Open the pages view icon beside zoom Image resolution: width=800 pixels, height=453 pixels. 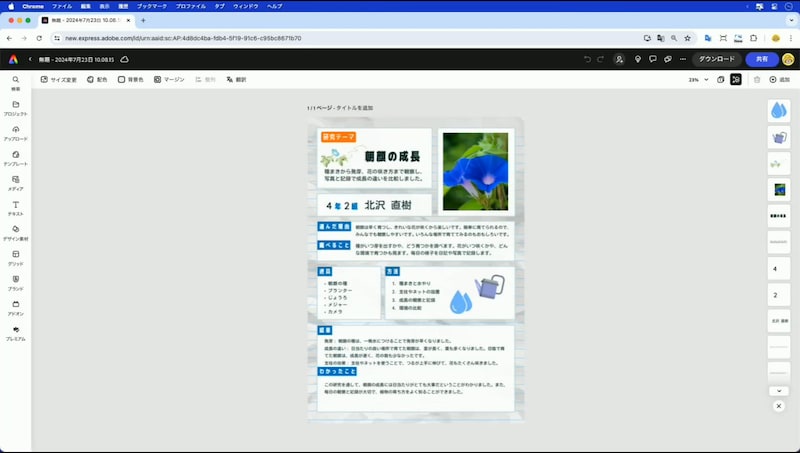click(x=720, y=80)
